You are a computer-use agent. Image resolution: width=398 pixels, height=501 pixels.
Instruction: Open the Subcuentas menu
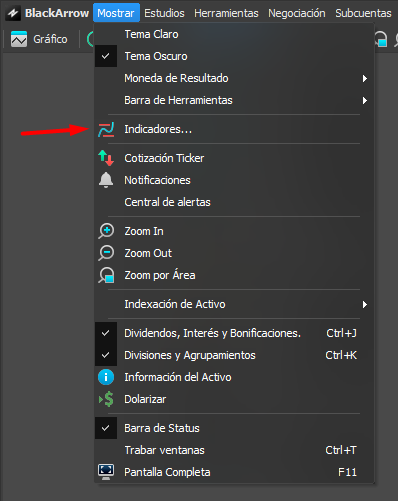pyautogui.click(x=363, y=13)
